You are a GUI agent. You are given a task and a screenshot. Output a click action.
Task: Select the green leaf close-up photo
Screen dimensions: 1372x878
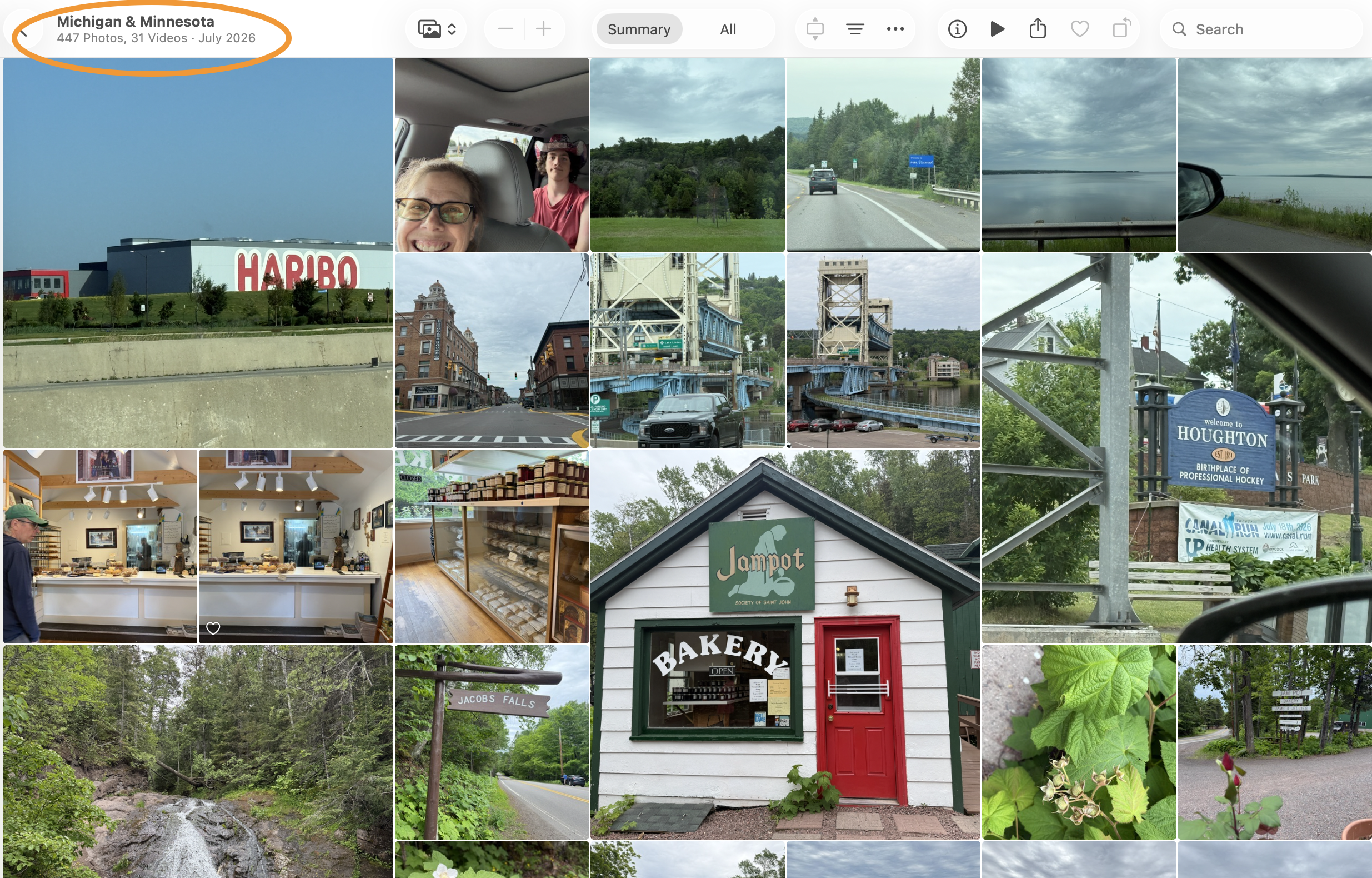(x=1079, y=742)
